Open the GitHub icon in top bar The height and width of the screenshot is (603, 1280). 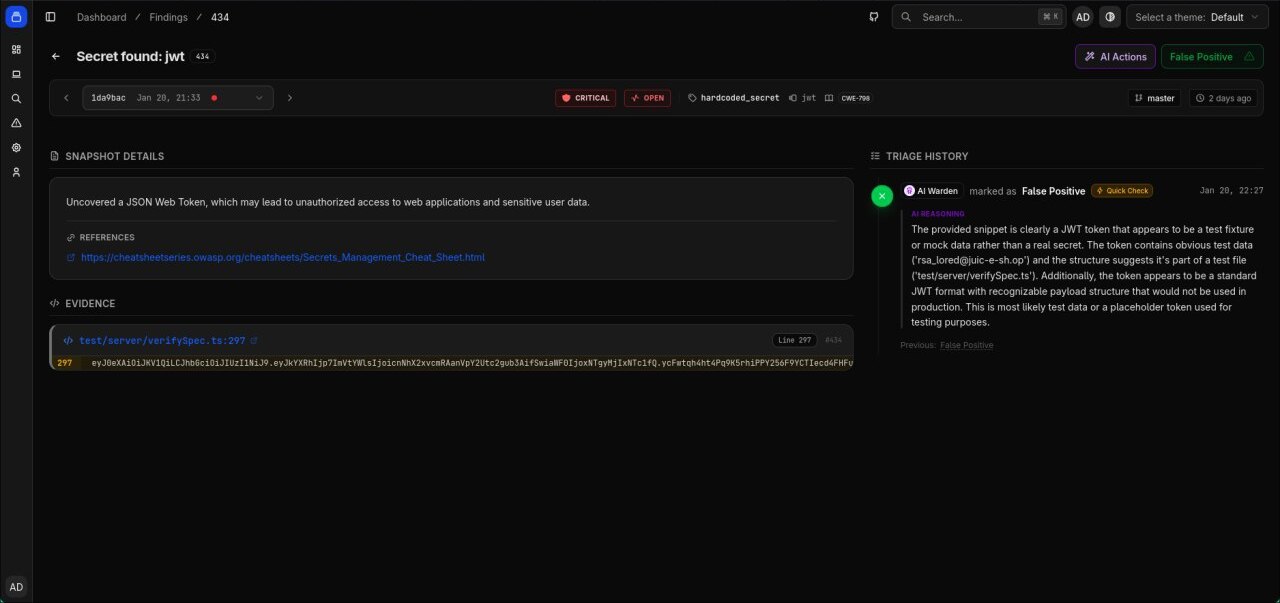click(873, 16)
